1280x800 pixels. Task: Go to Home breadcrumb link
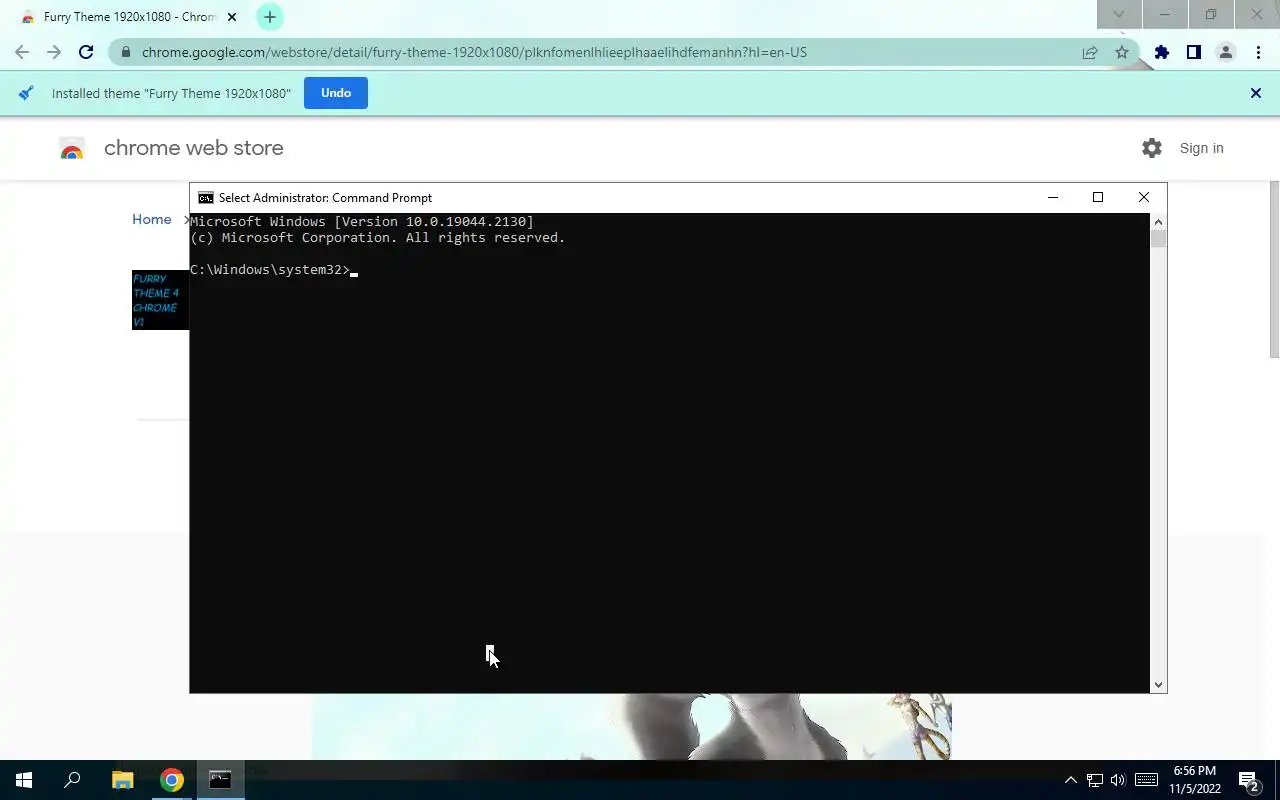point(152,219)
